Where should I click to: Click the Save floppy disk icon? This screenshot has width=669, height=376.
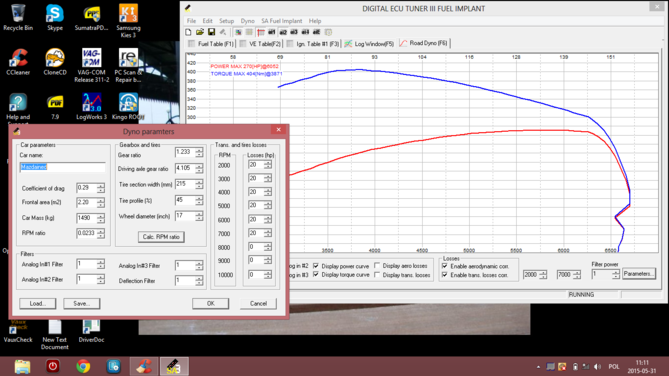point(211,32)
